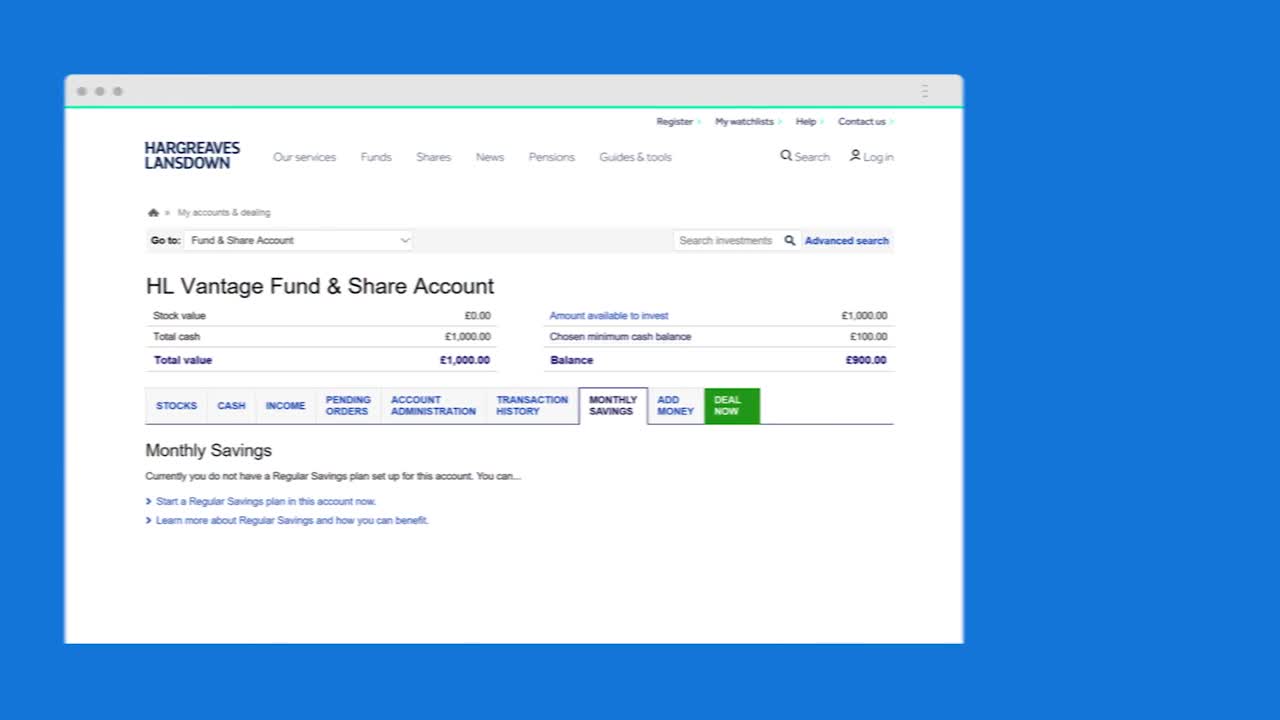This screenshot has width=1280, height=720.
Task: Open the Funds menu
Action: click(x=376, y=157)
